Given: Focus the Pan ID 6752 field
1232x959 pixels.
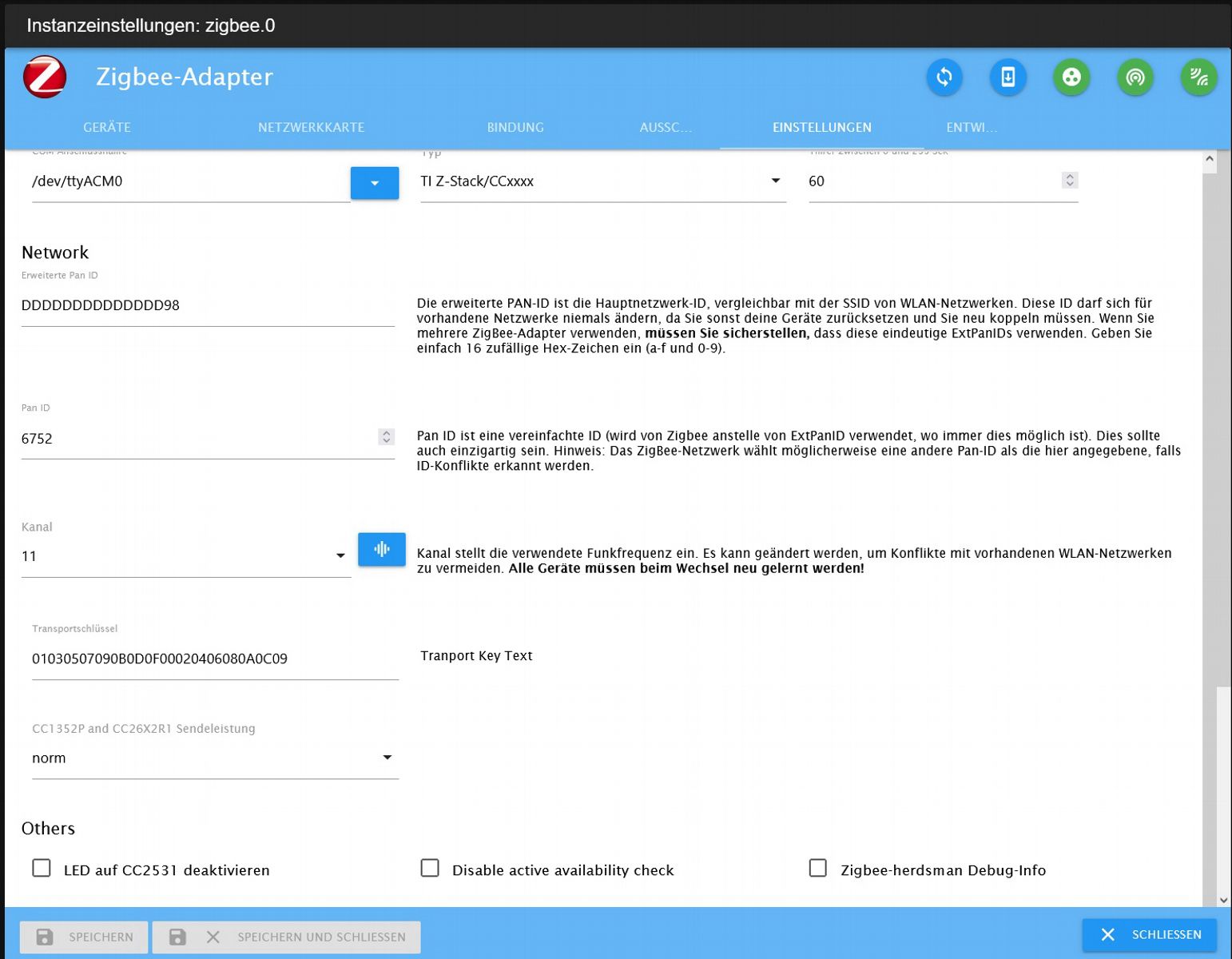Looking at the screenshot, I should click(x=208, y=439).
